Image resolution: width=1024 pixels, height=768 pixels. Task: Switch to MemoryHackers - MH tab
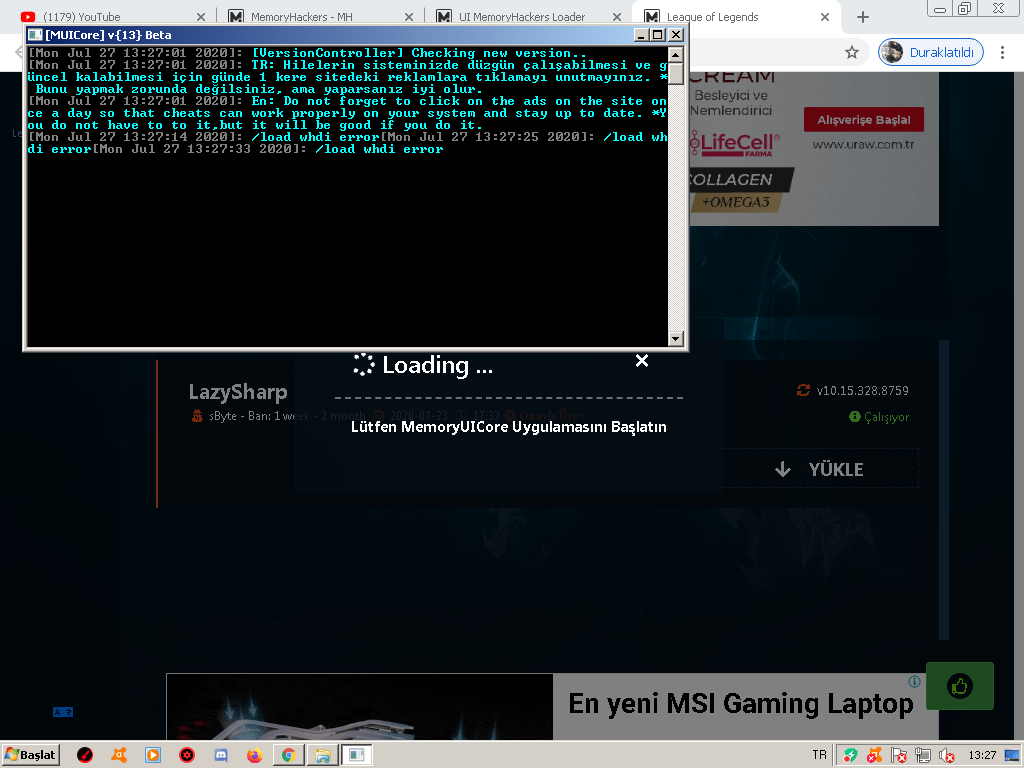pos(320,17)
